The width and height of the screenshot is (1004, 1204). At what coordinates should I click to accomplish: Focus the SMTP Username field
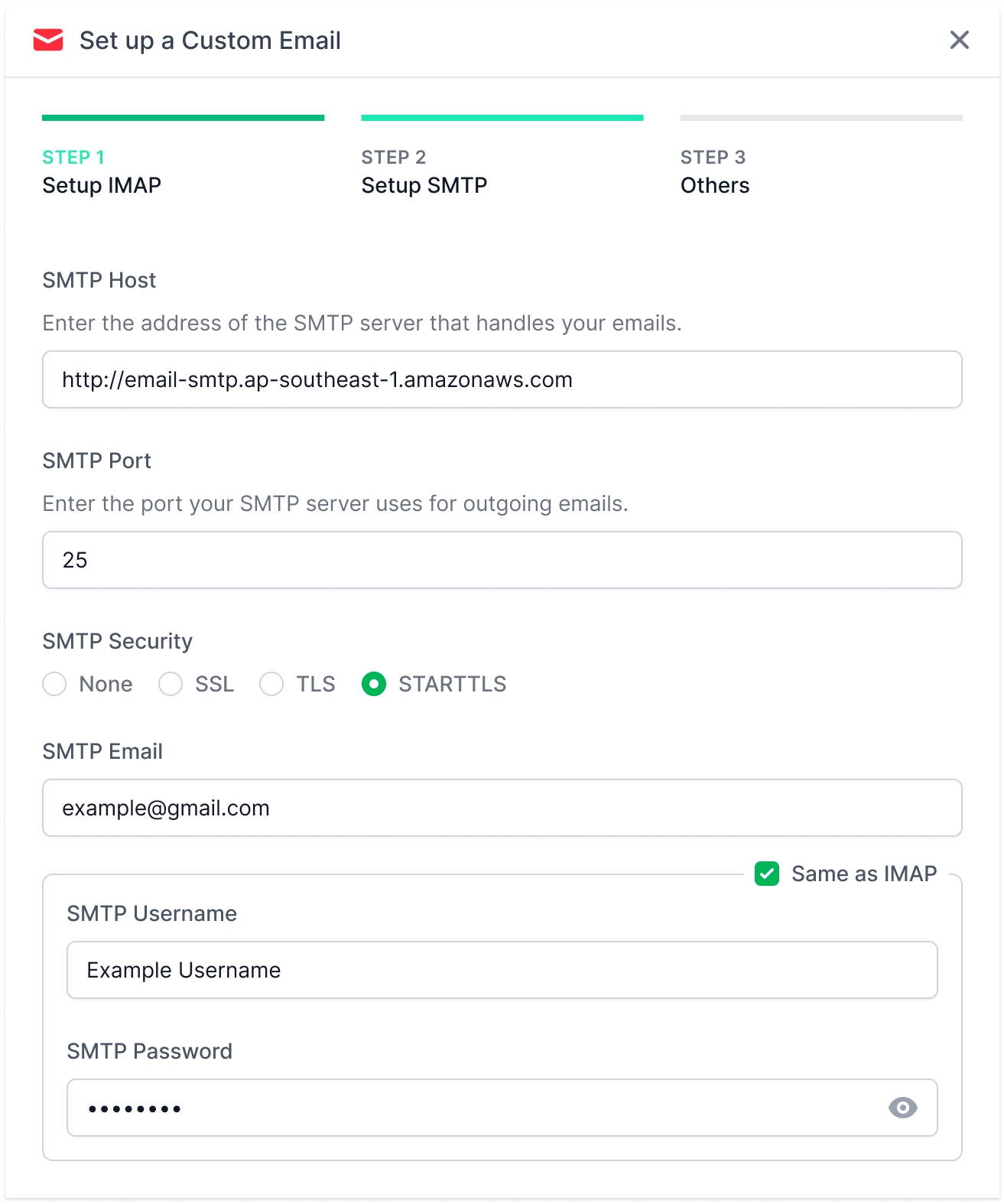502,970
